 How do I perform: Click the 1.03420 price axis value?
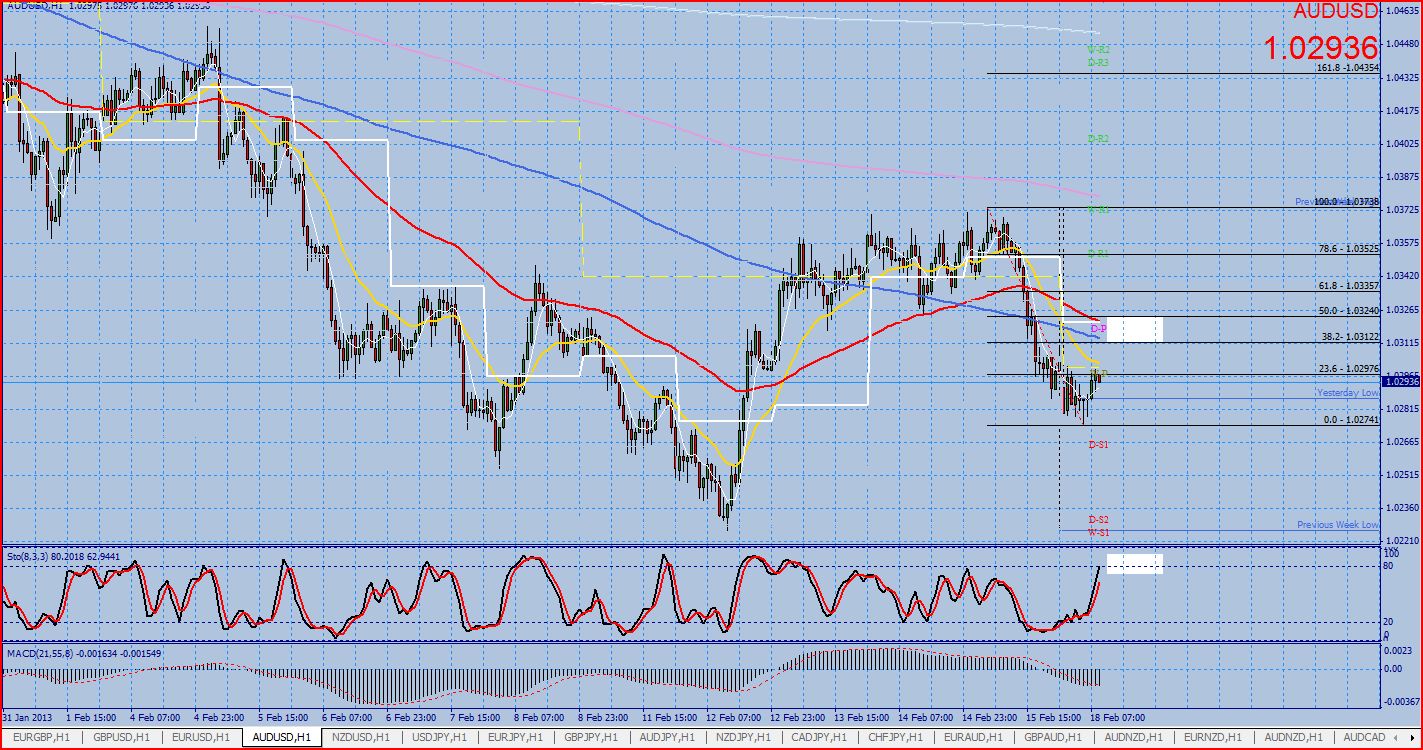1400,275
